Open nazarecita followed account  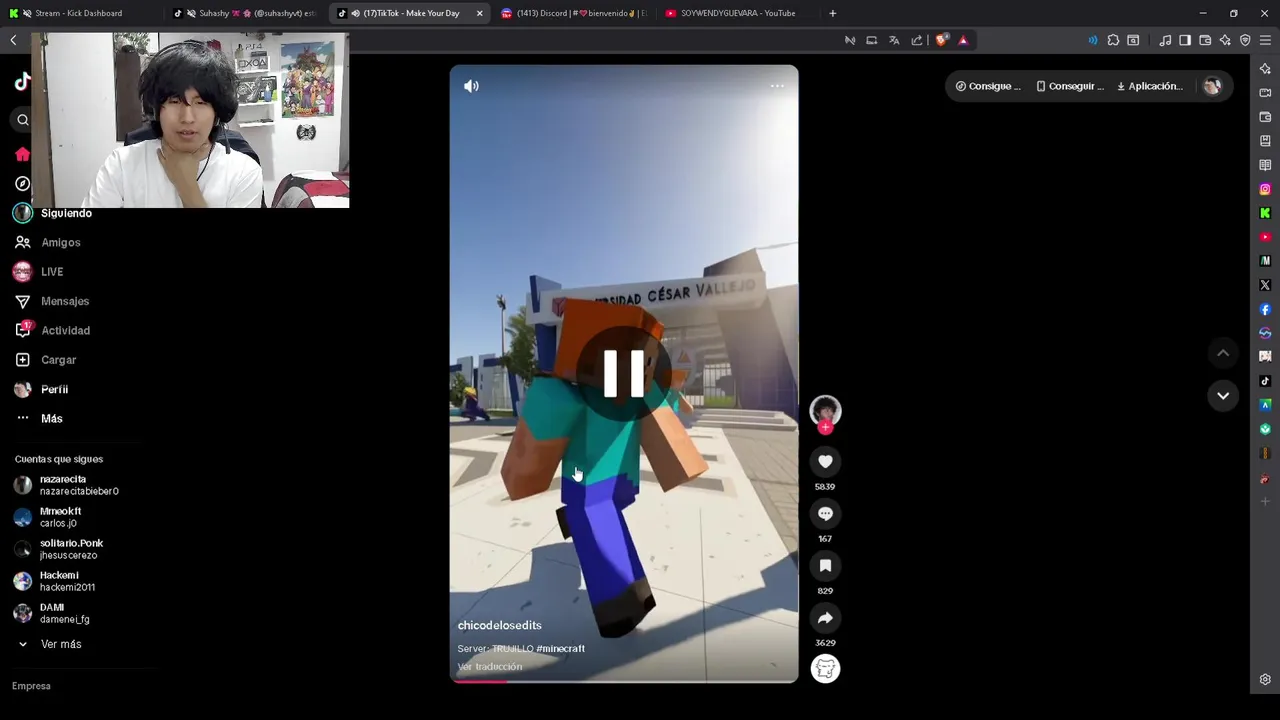(78, 485)
